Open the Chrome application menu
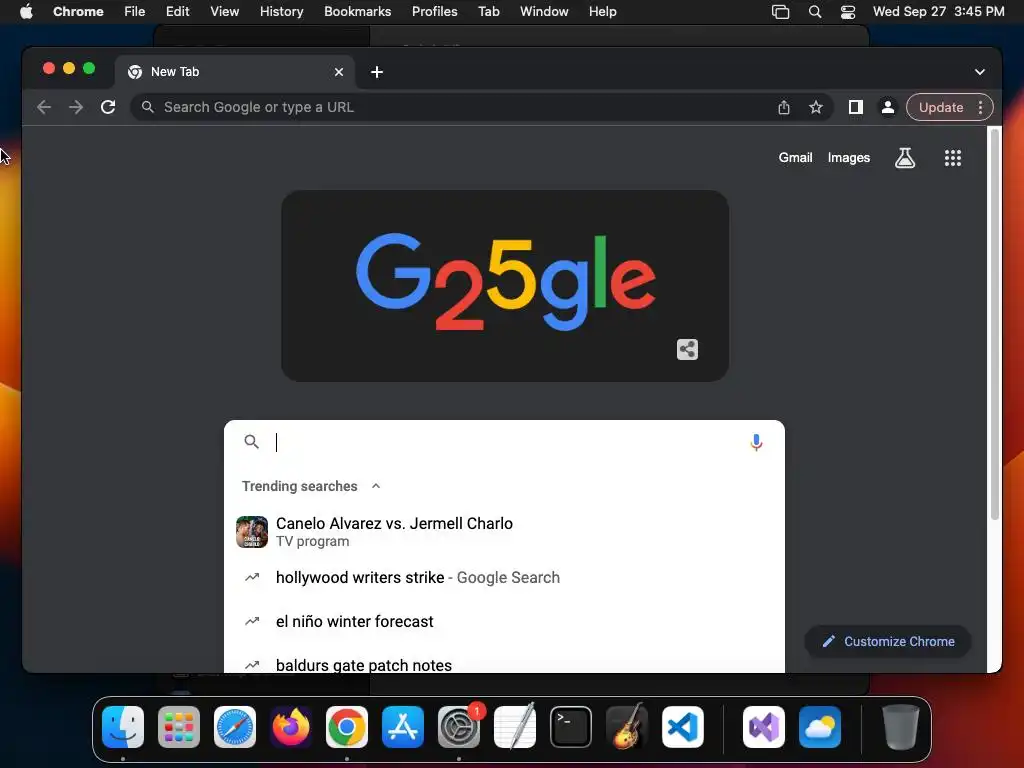This screenshot has height=768, width=1024. [78, 12]
